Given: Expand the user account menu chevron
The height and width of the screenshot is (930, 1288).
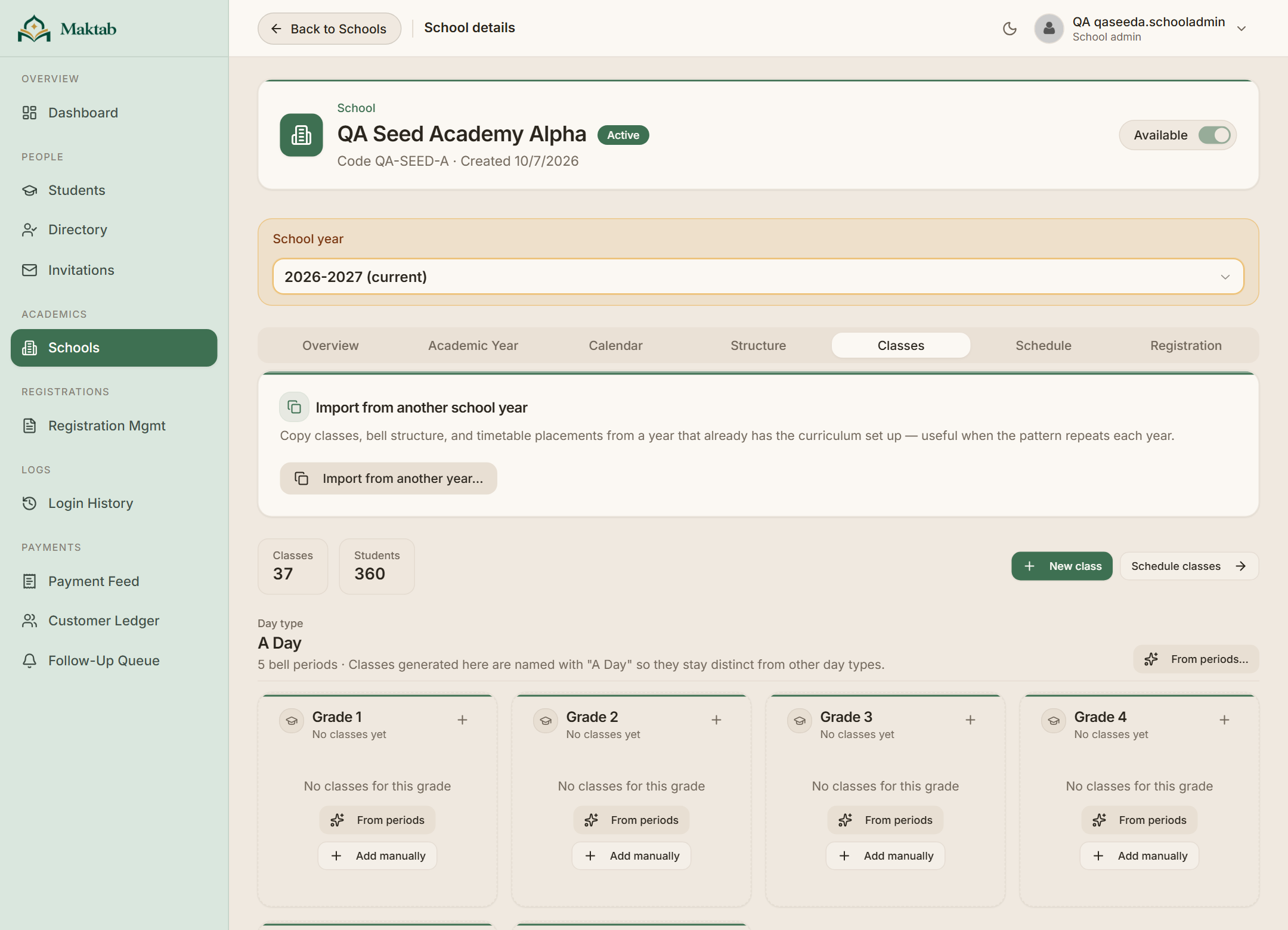Looking at the screenshot, I should tap(1241, 29).
